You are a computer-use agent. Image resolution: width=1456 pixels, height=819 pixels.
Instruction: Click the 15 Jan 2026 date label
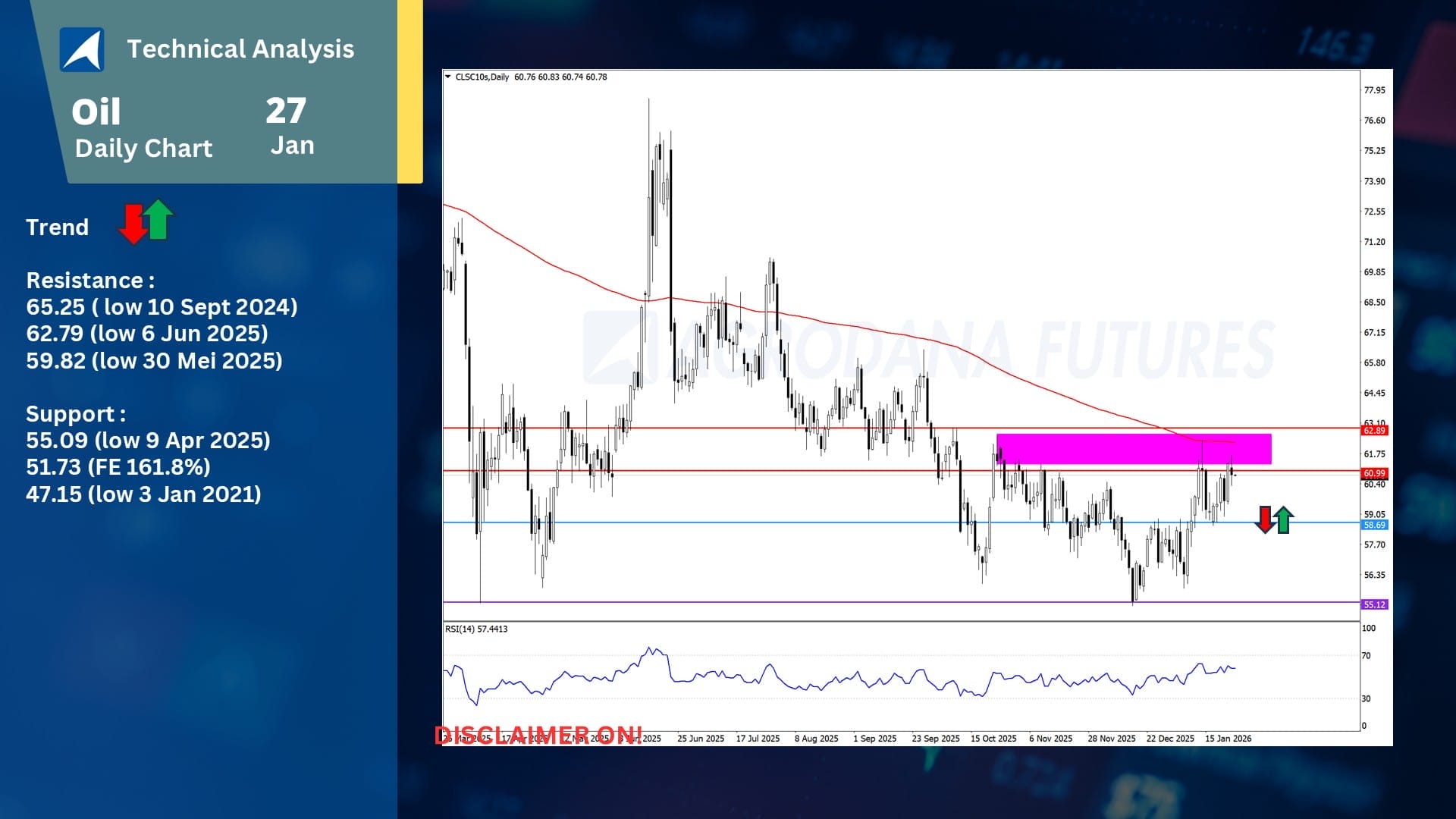1228,738
